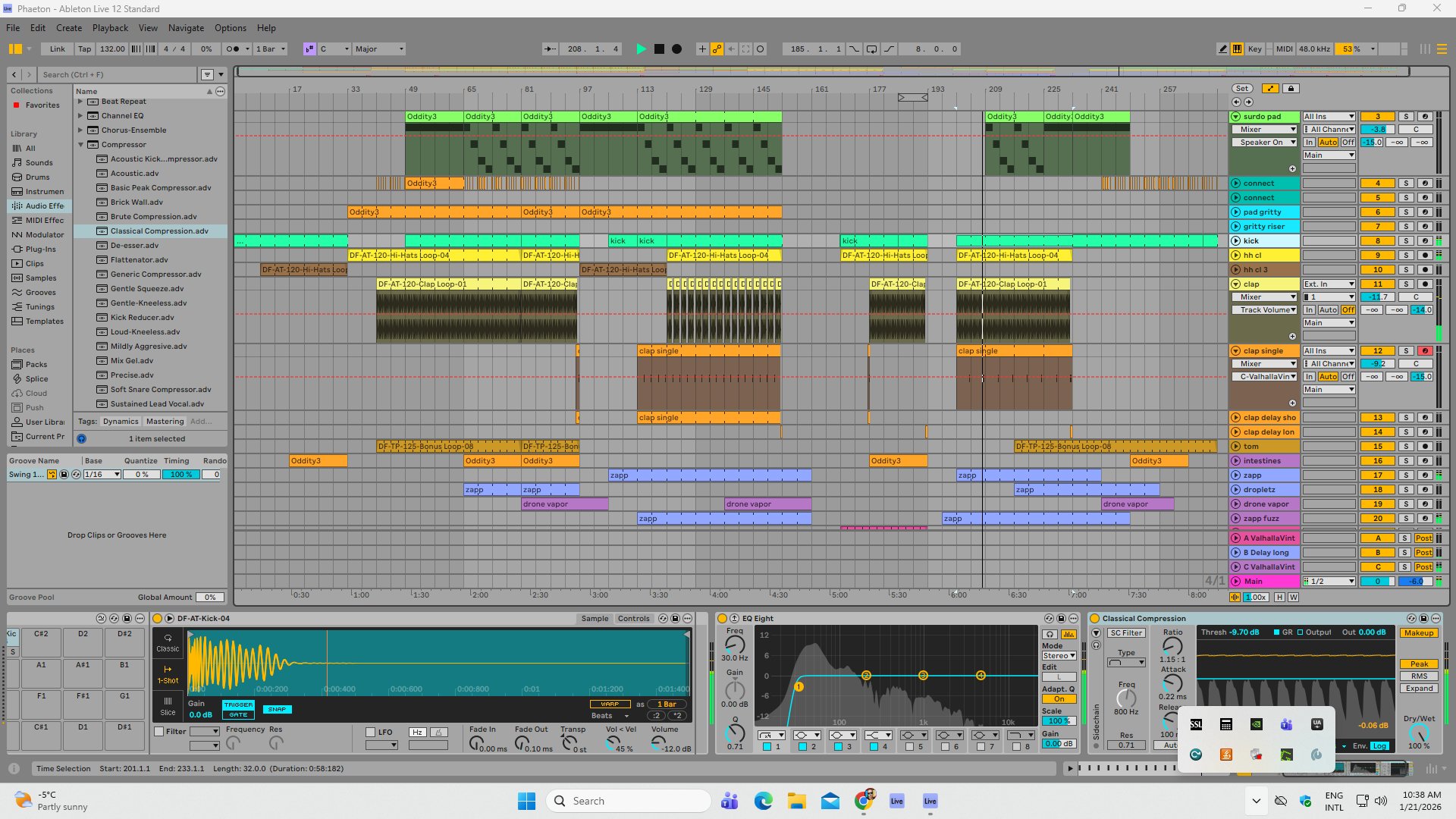Open the quantization 1 Bar dropdown
1456x819 pixels.
271,49
